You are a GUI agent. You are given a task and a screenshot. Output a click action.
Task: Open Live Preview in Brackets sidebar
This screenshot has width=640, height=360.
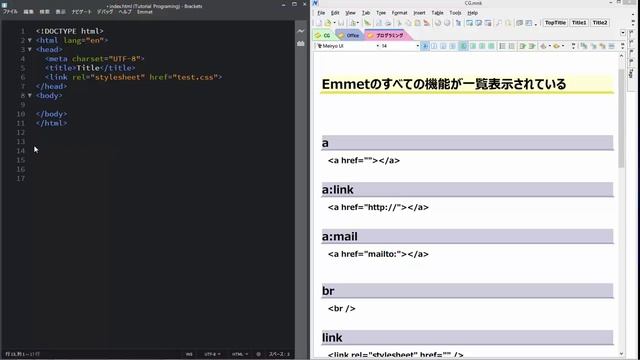pyautogui.click(x=301, y=31)
